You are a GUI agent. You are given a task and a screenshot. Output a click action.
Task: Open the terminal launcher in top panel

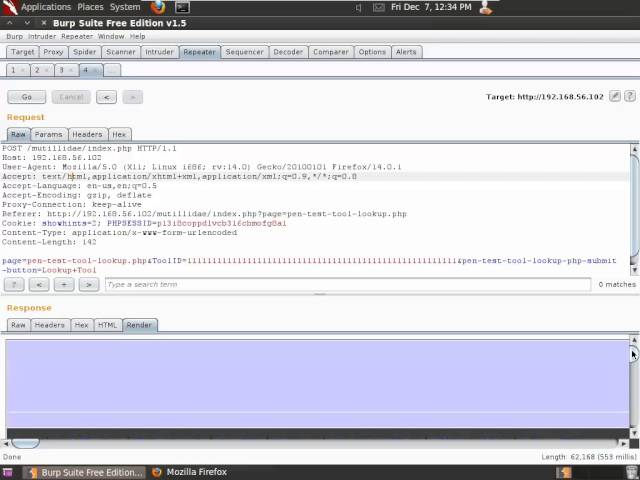[182, 7]
